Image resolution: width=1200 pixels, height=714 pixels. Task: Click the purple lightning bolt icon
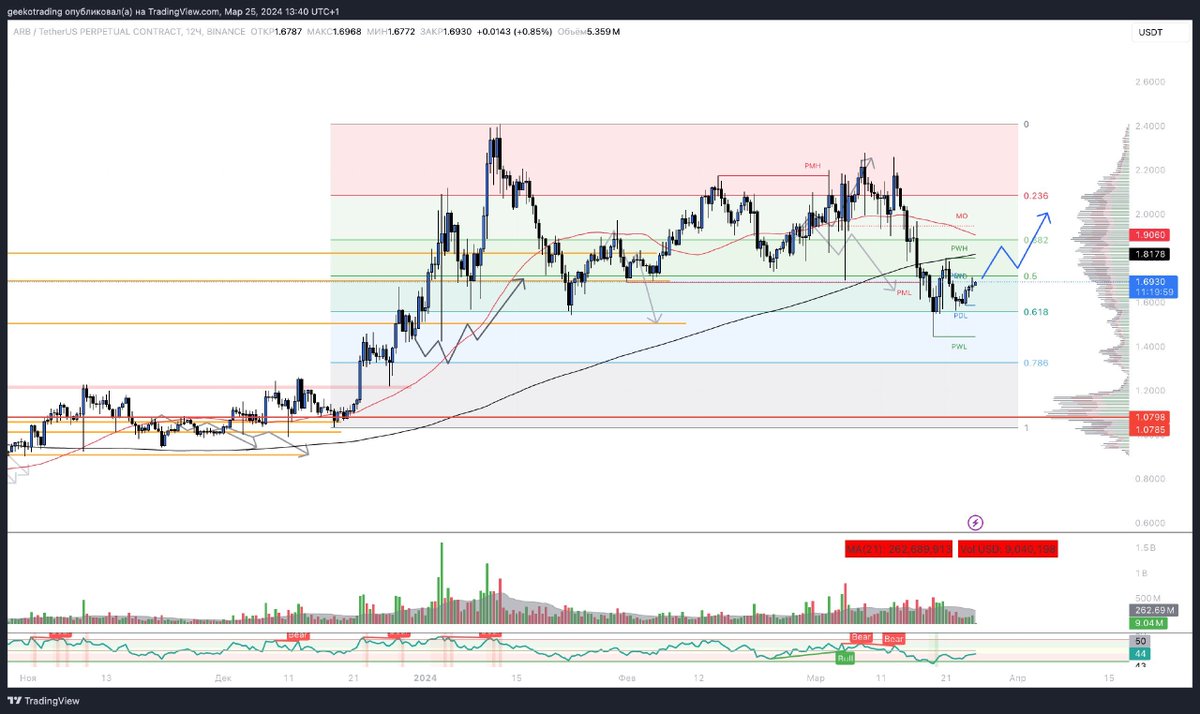(x=976, y=522)
